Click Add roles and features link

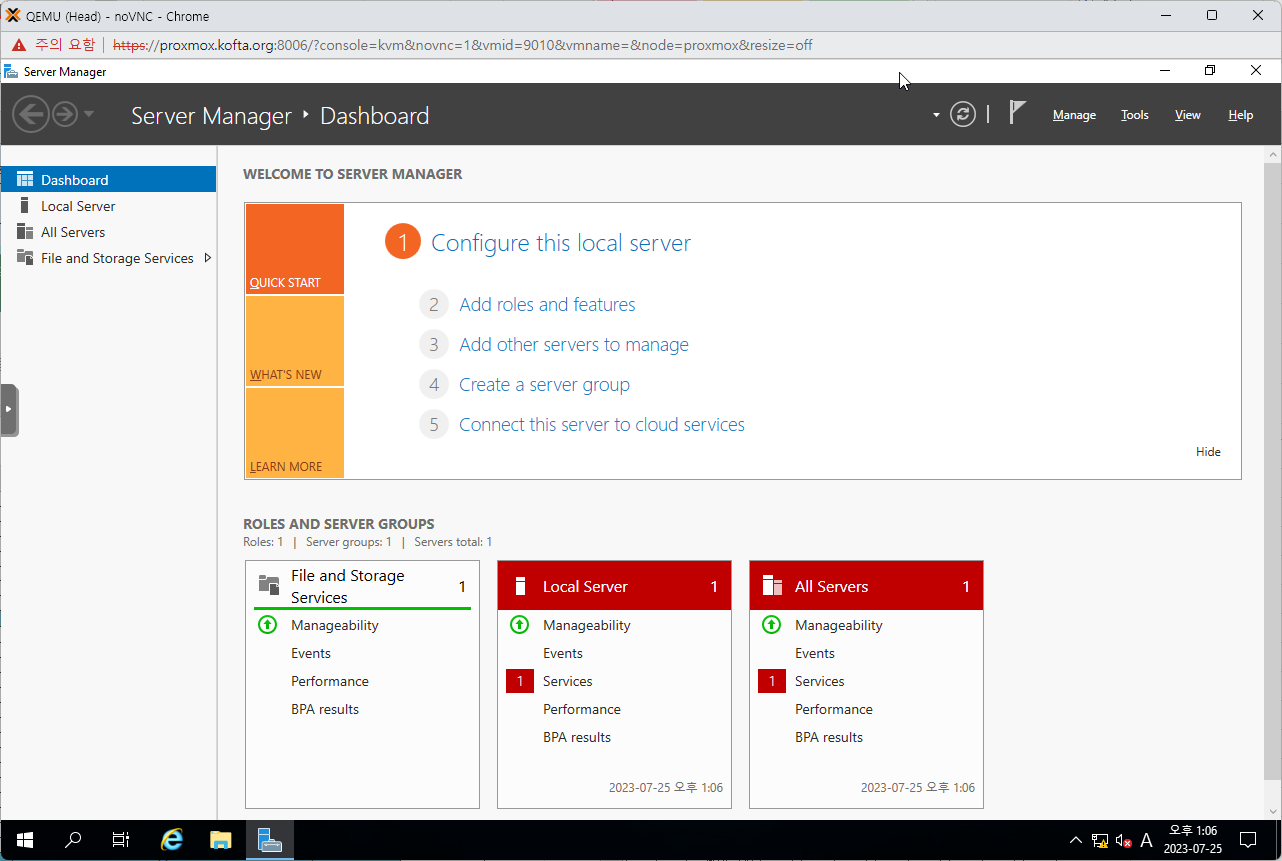tap(547, 305)
